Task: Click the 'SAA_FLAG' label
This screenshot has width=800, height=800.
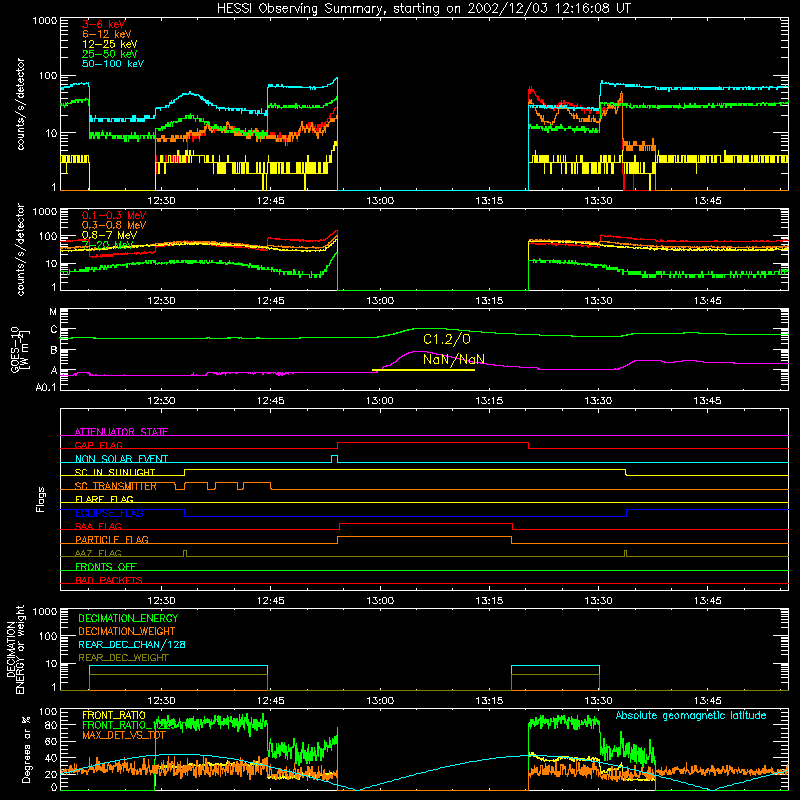Action: click(98, 527)
